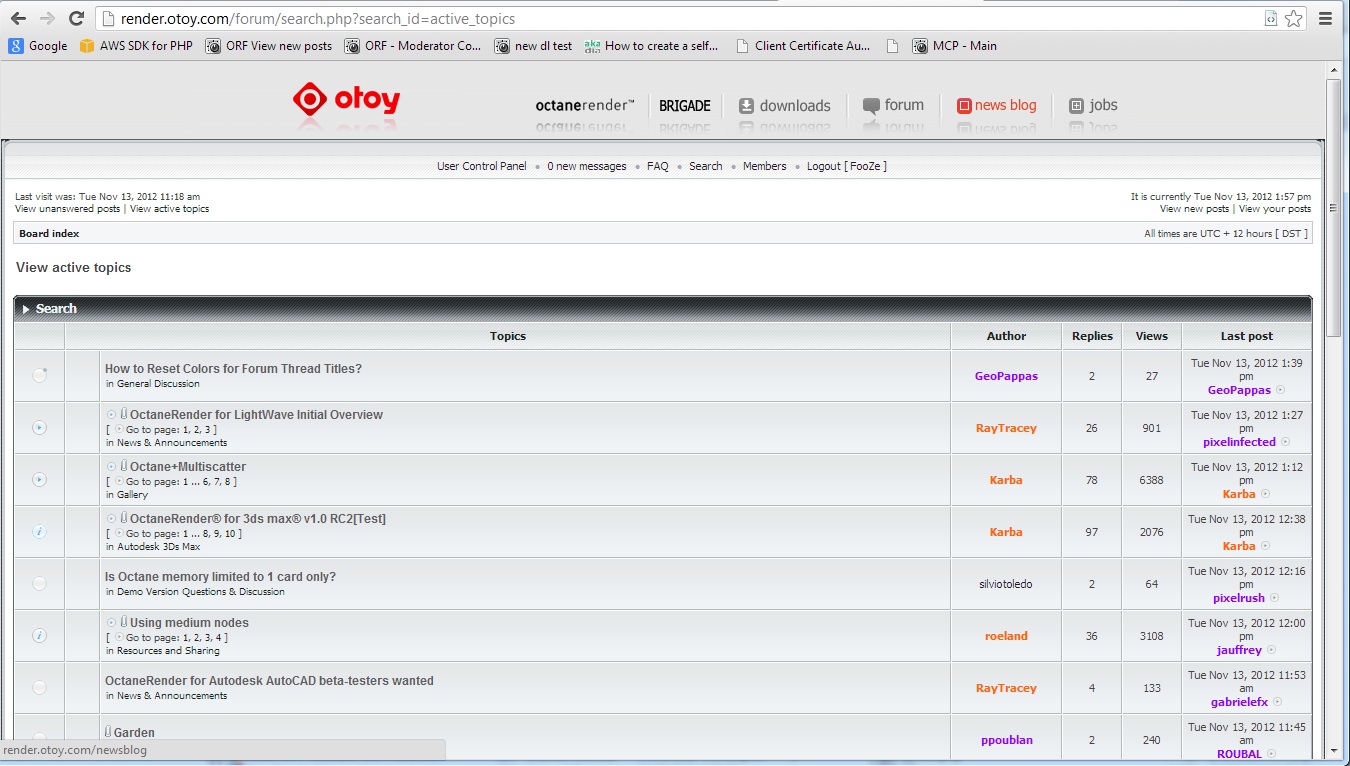This screenshot has width=1350, height=766.
Task: View author profile roeland
Action: tap(1006, 636)
